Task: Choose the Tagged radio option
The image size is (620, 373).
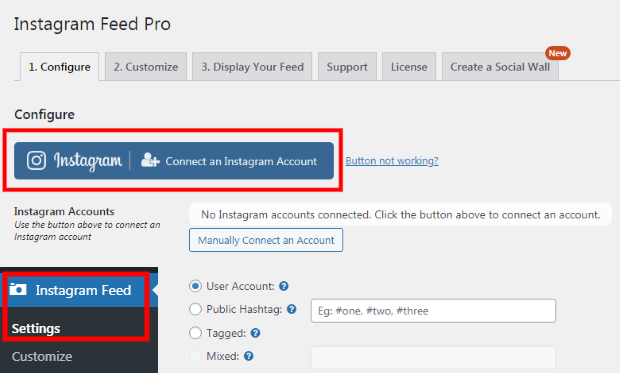Action: 195,333
